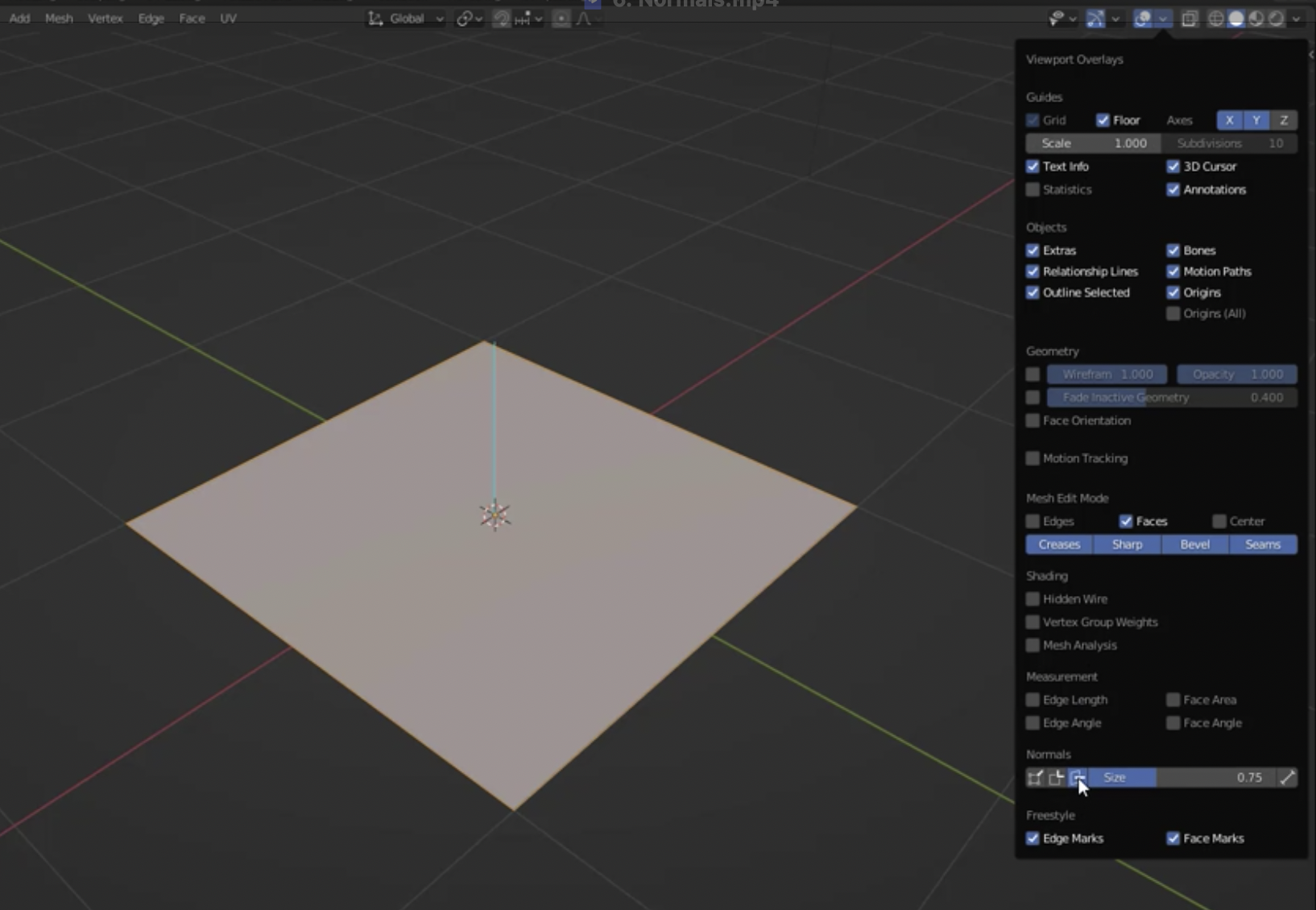Click proportional falloff curve icon
The image size is (1316, 910).
[x=584, y=19]
